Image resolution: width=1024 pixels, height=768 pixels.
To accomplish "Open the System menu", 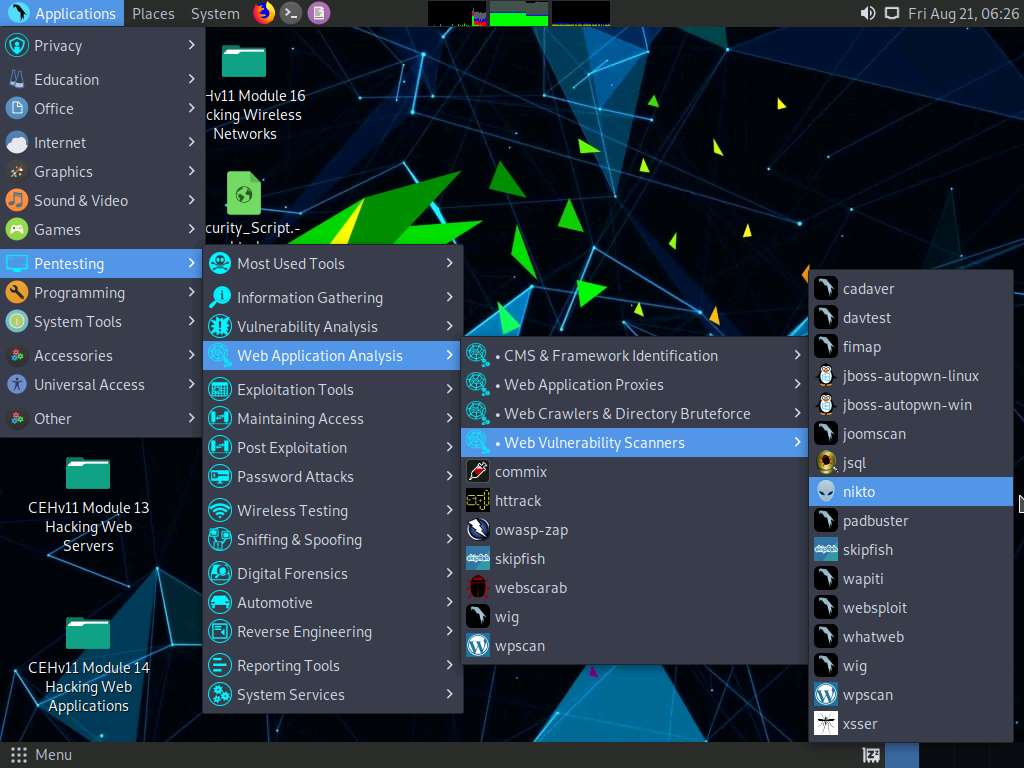I will click(x=215, y=13).
